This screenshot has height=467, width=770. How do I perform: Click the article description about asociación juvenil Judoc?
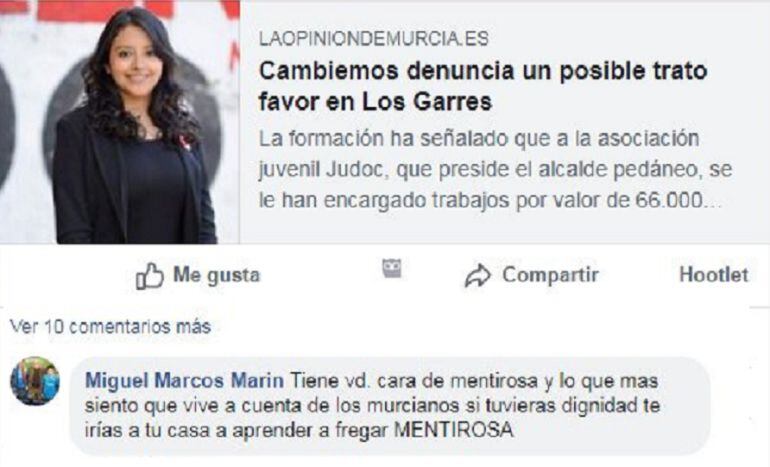[x=495, y=169]
